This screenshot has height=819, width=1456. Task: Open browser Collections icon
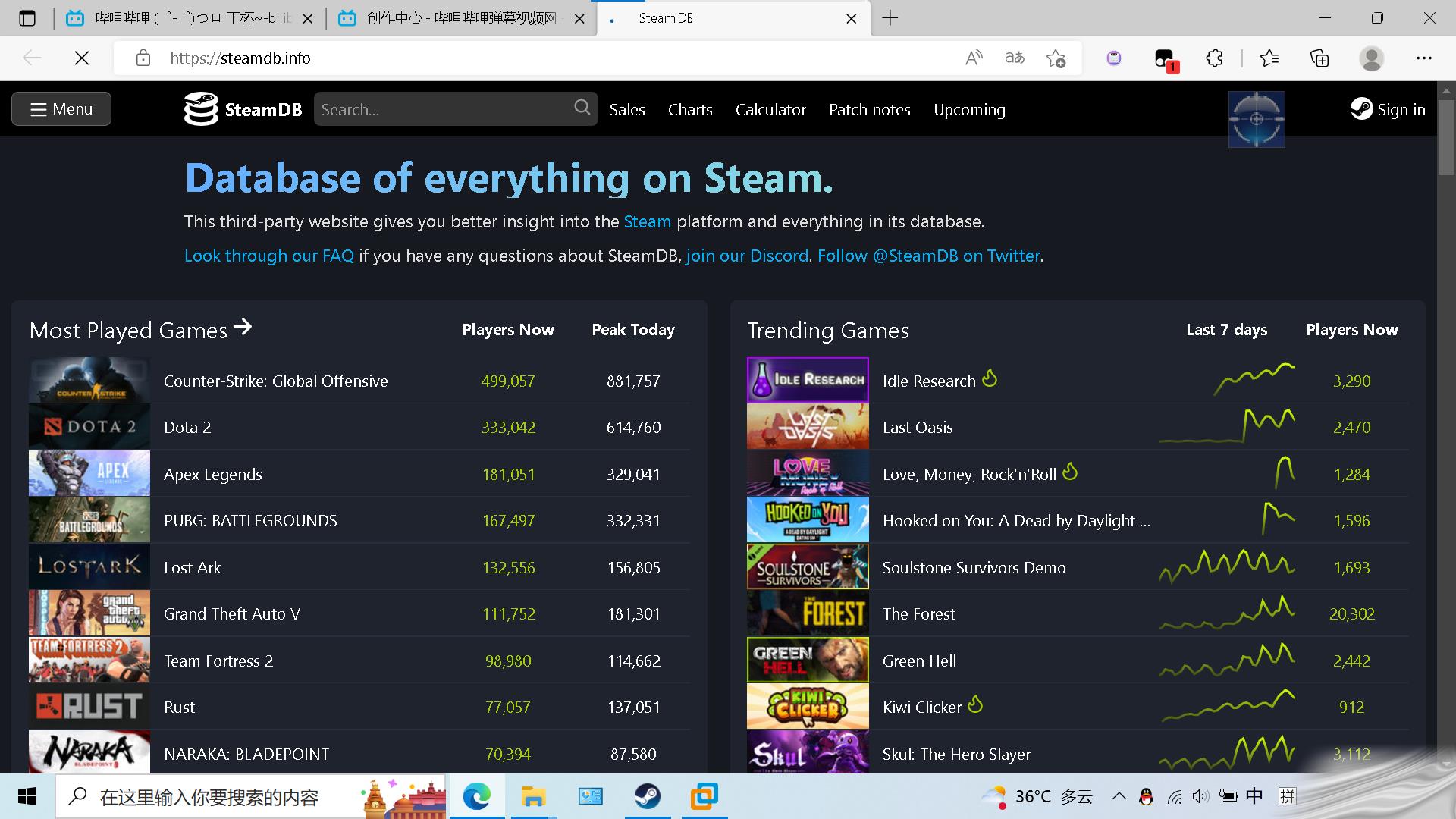(1319, 58)
